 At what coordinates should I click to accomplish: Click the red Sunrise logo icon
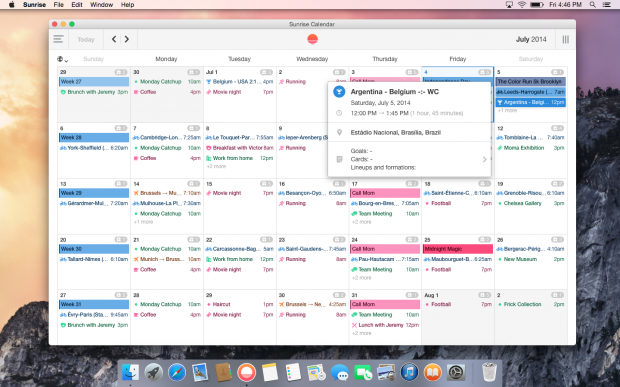[x=312, y=39]
